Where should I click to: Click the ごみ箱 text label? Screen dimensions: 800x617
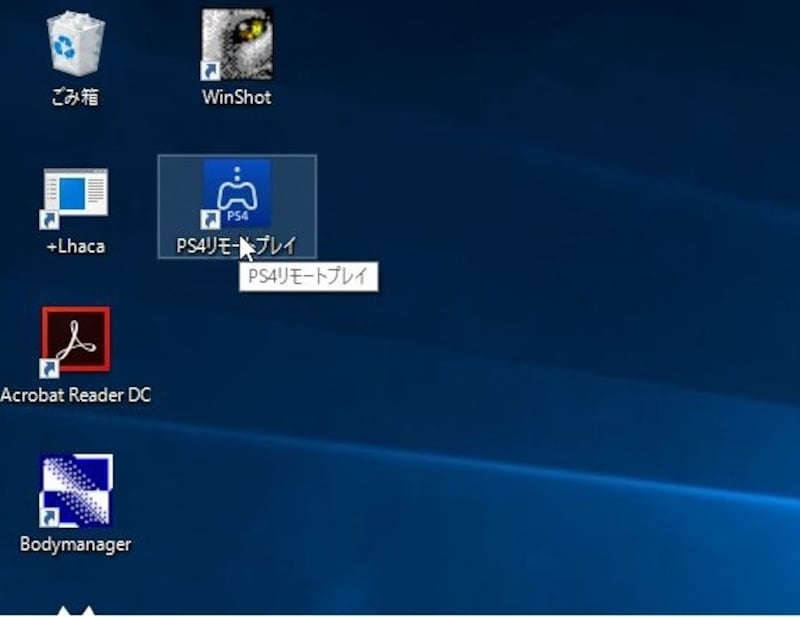(x=76, y=97)
